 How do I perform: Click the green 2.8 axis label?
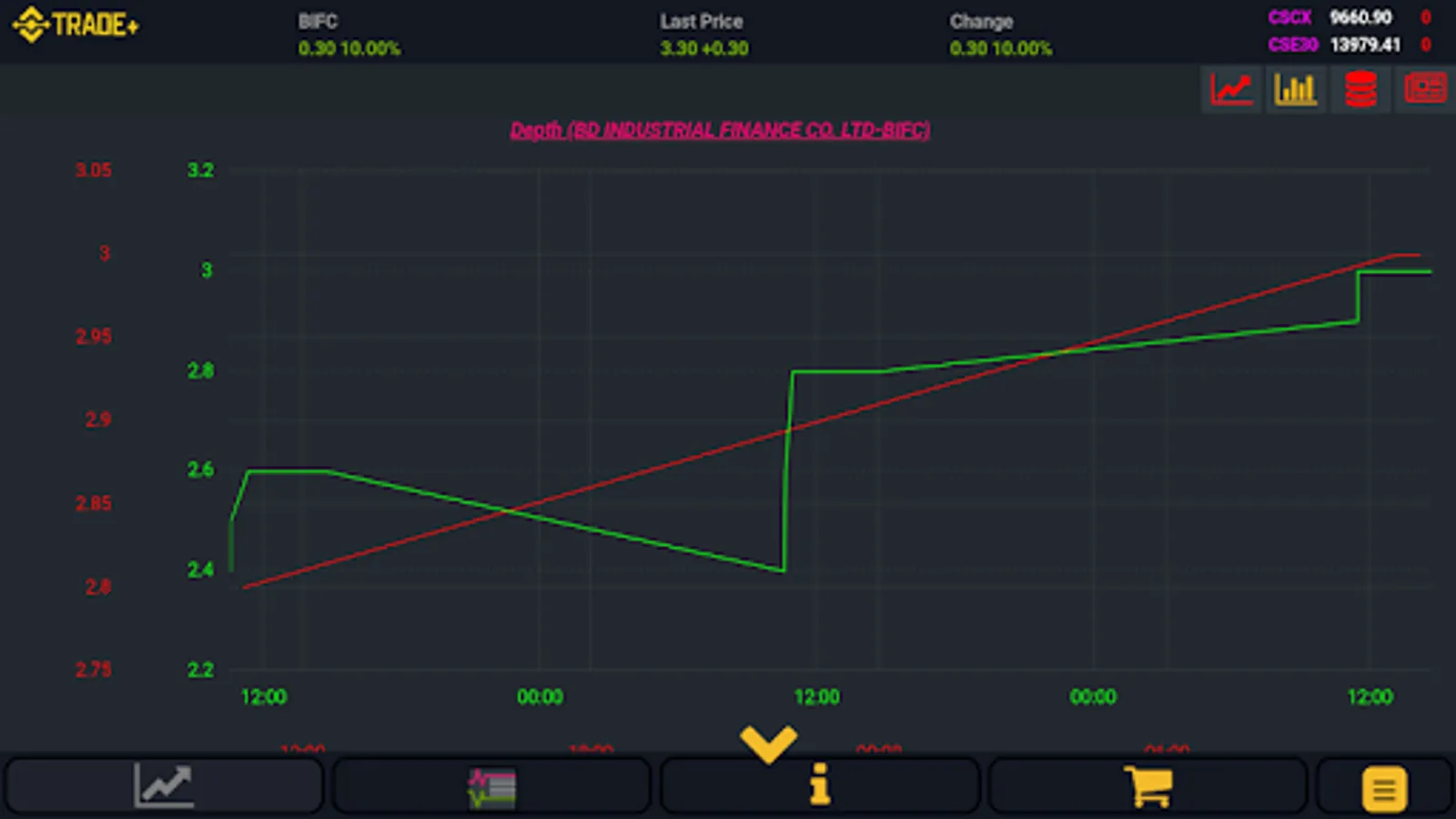tap(201, 370)
